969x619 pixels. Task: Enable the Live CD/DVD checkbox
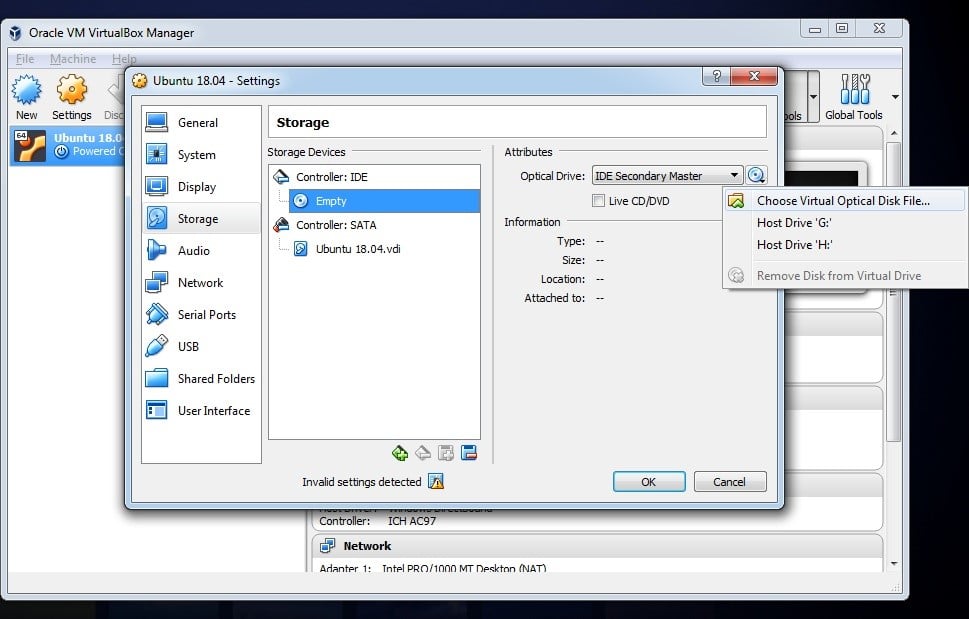599,201
